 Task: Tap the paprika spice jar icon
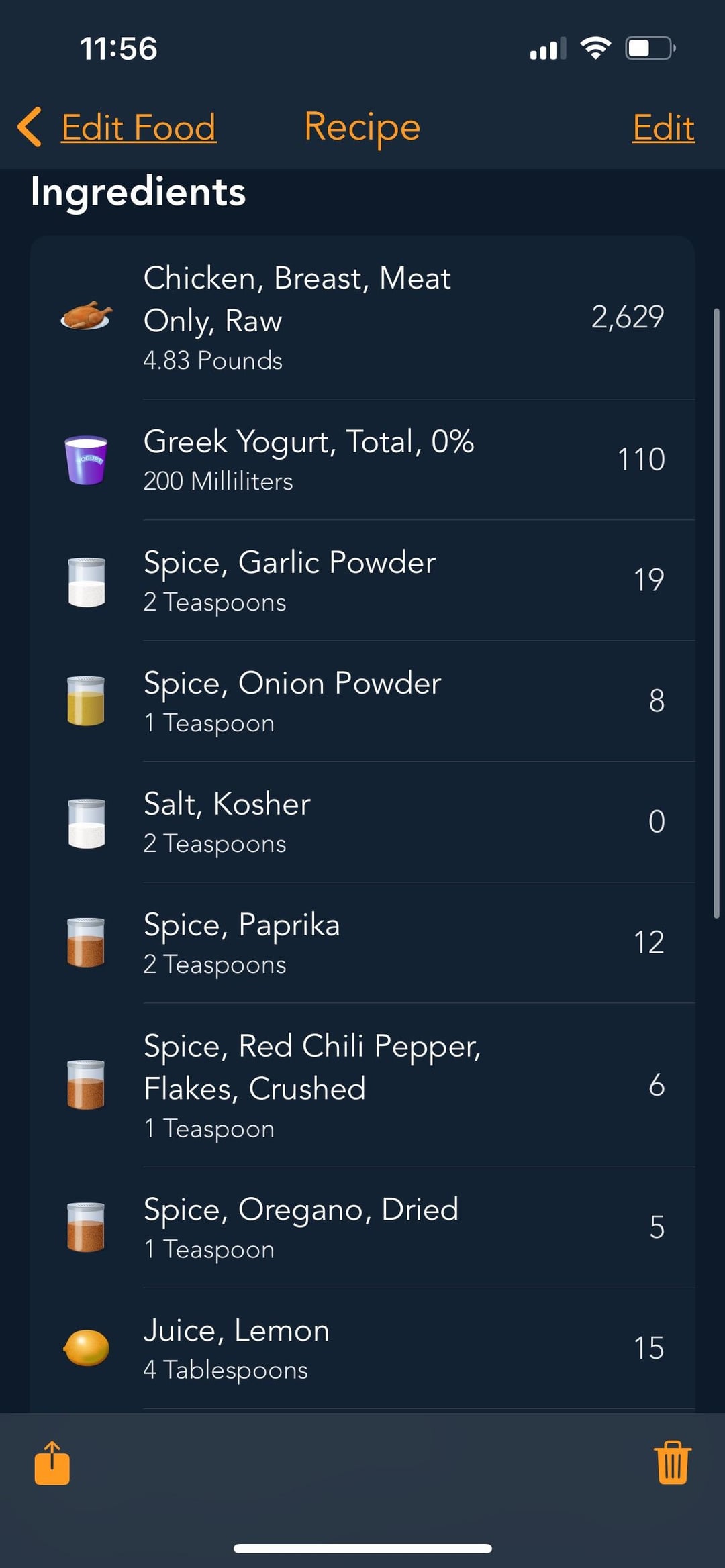coord(87,943)
